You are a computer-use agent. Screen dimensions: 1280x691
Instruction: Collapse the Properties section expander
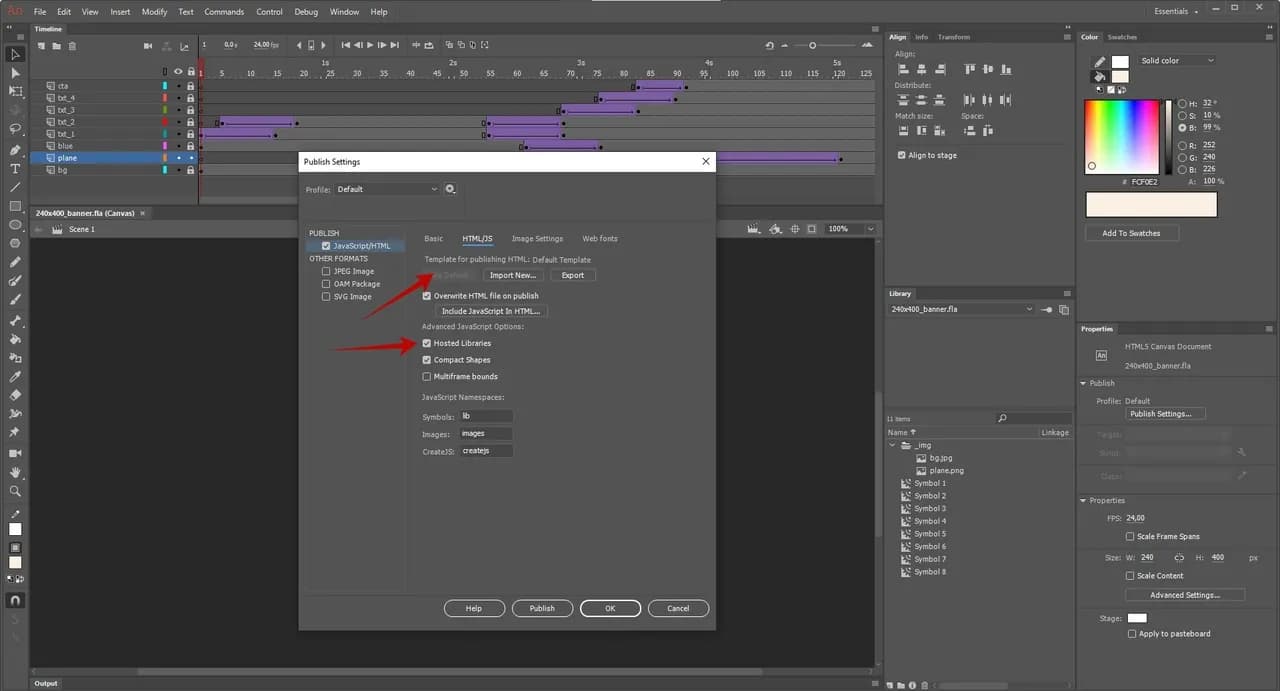coord(1085,501)
